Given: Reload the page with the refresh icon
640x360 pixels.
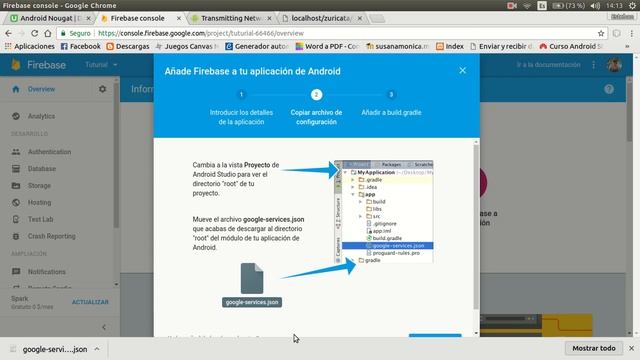Looking at the screenshot, I should [35, 33].
